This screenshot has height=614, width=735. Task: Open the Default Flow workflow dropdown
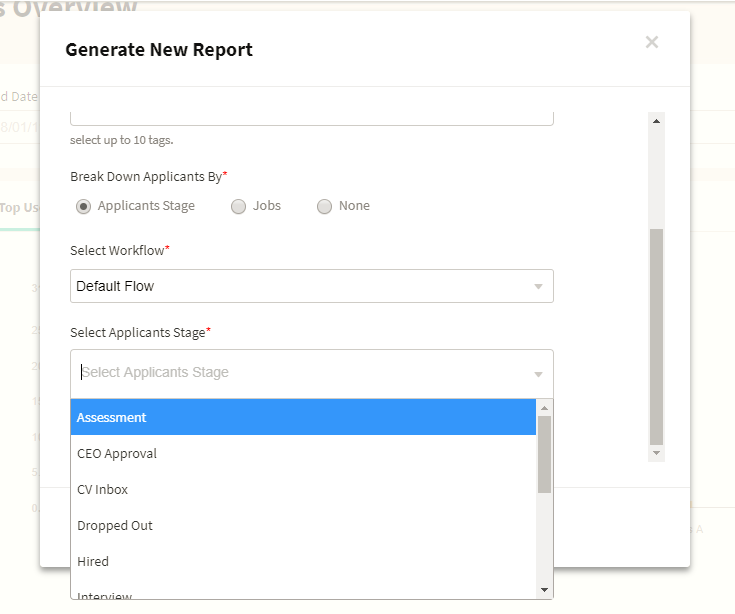pyautogui.click(x=312, y=286)
